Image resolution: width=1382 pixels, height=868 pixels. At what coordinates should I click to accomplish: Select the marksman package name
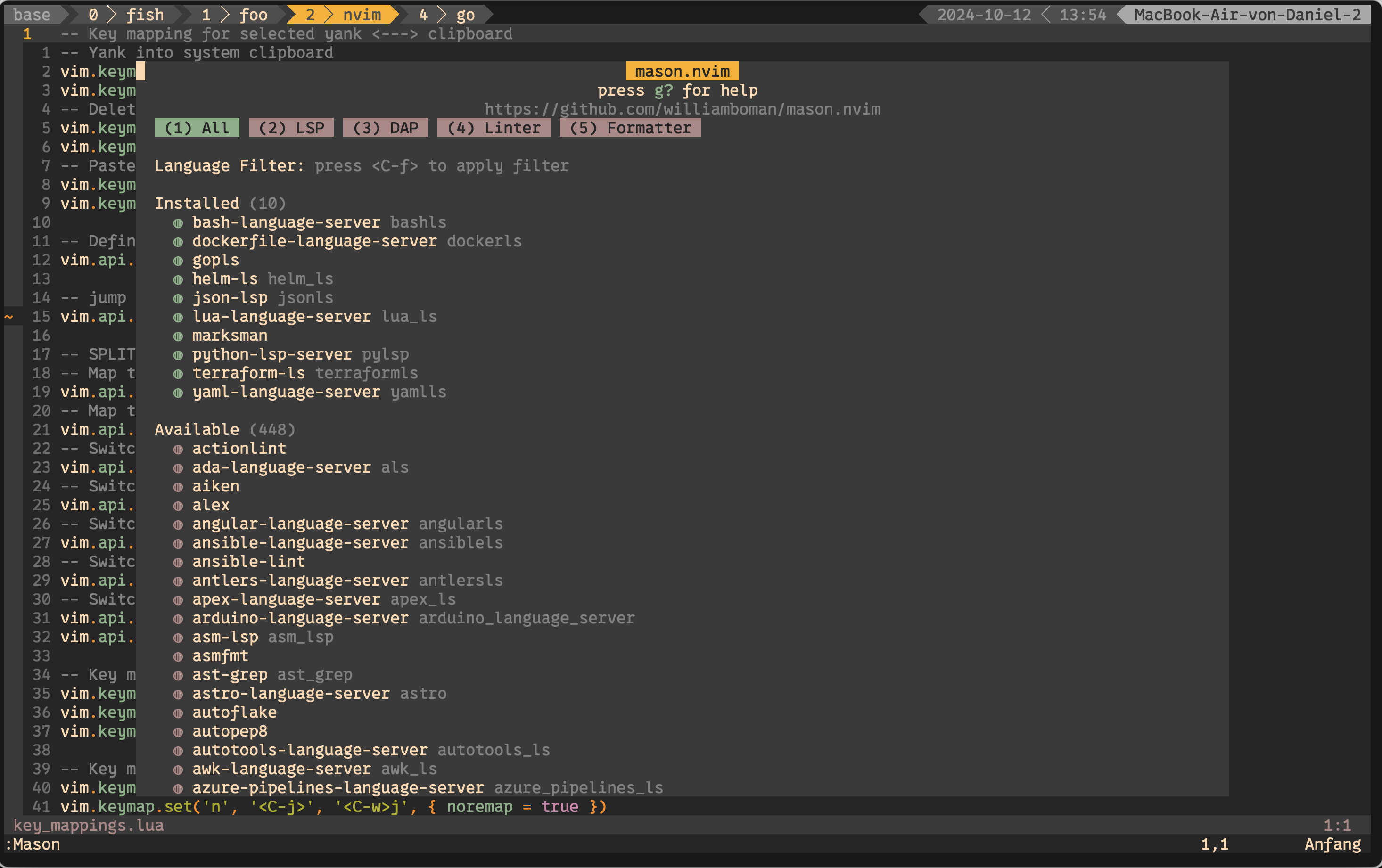[x=230, y=335]
